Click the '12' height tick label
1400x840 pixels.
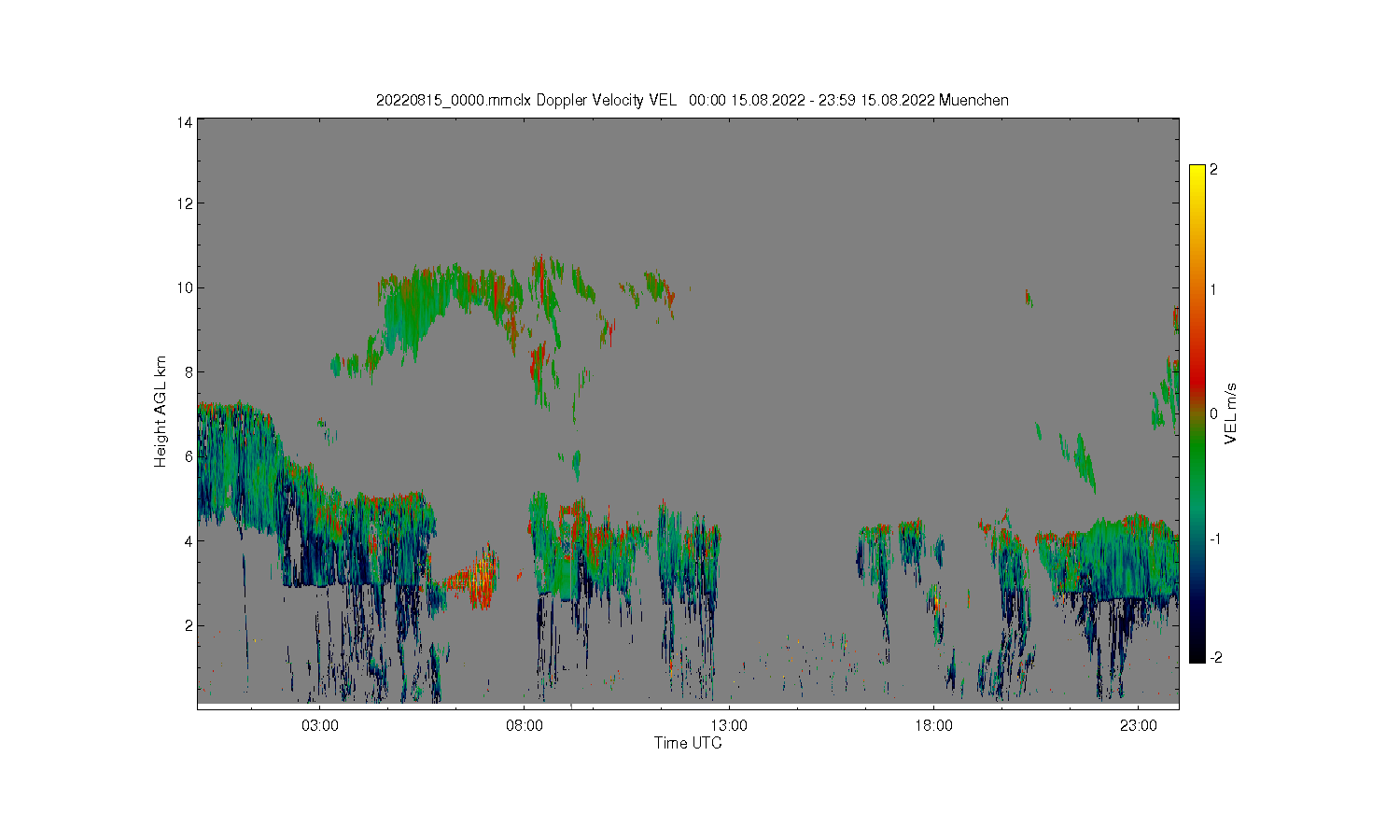(185, 203)
